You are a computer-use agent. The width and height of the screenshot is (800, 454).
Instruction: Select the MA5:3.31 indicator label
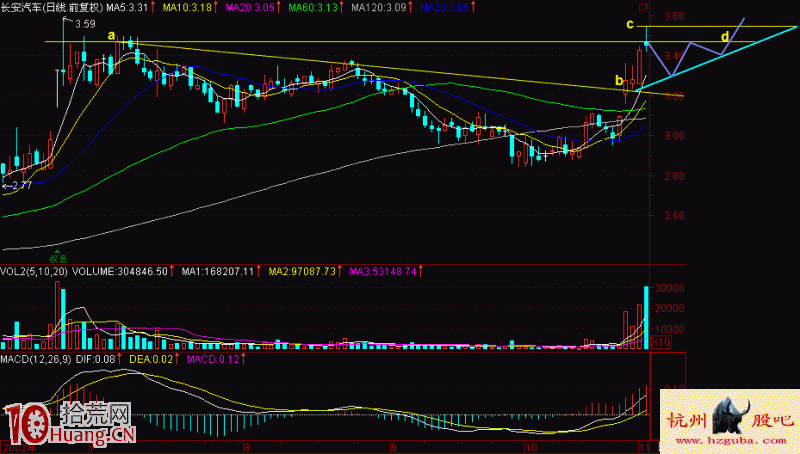127,8
